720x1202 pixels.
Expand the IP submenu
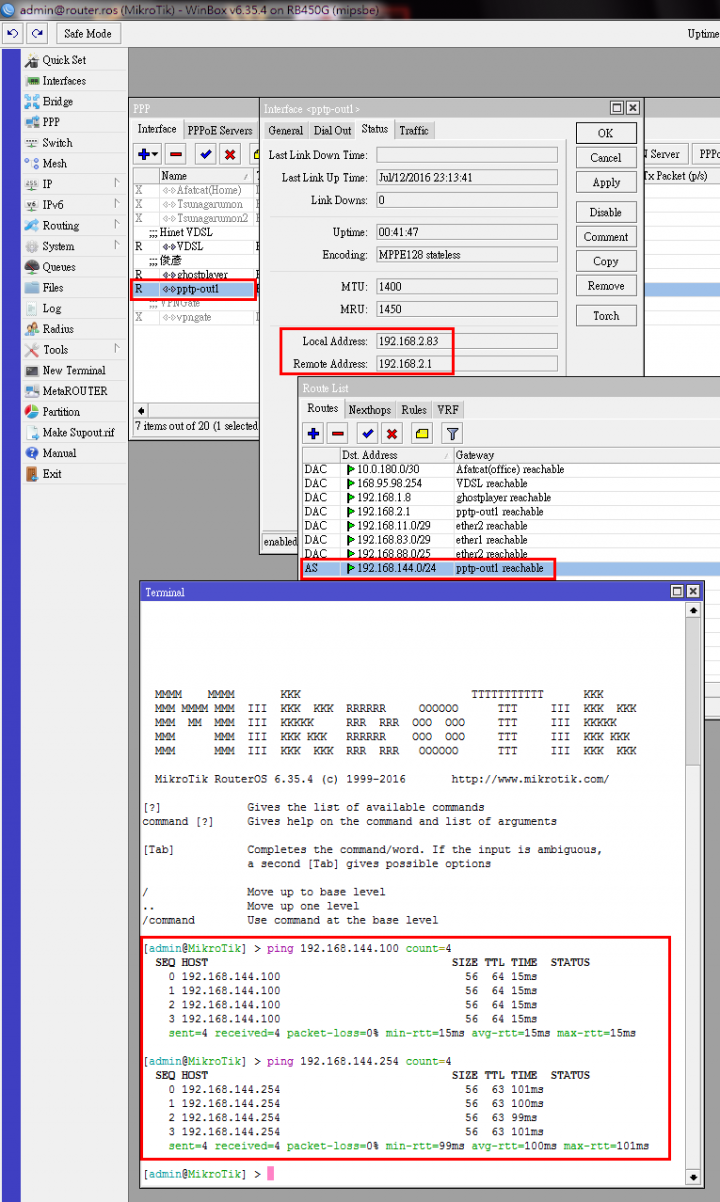coord(75,184)
